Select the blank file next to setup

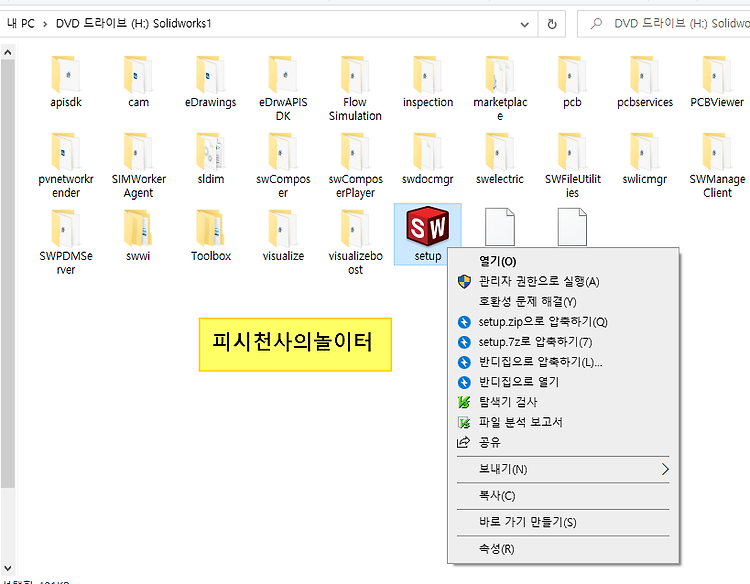point(500,227)
